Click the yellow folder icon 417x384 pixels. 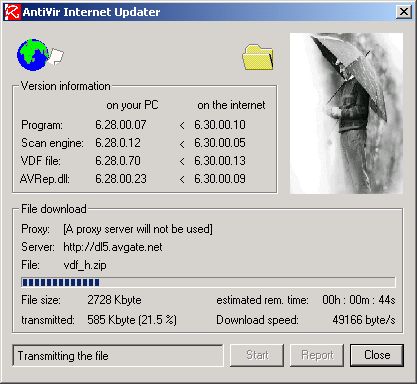(258, 57)
